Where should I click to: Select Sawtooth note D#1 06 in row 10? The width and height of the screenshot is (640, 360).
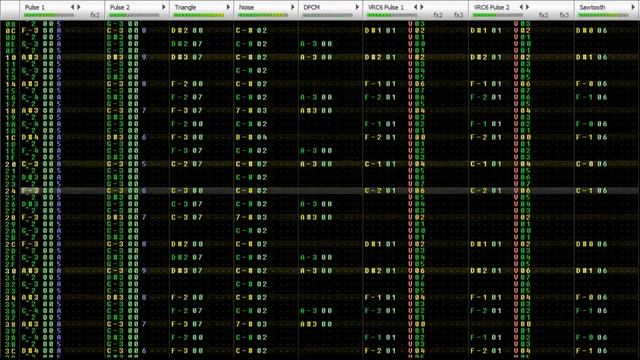(591, 57)
